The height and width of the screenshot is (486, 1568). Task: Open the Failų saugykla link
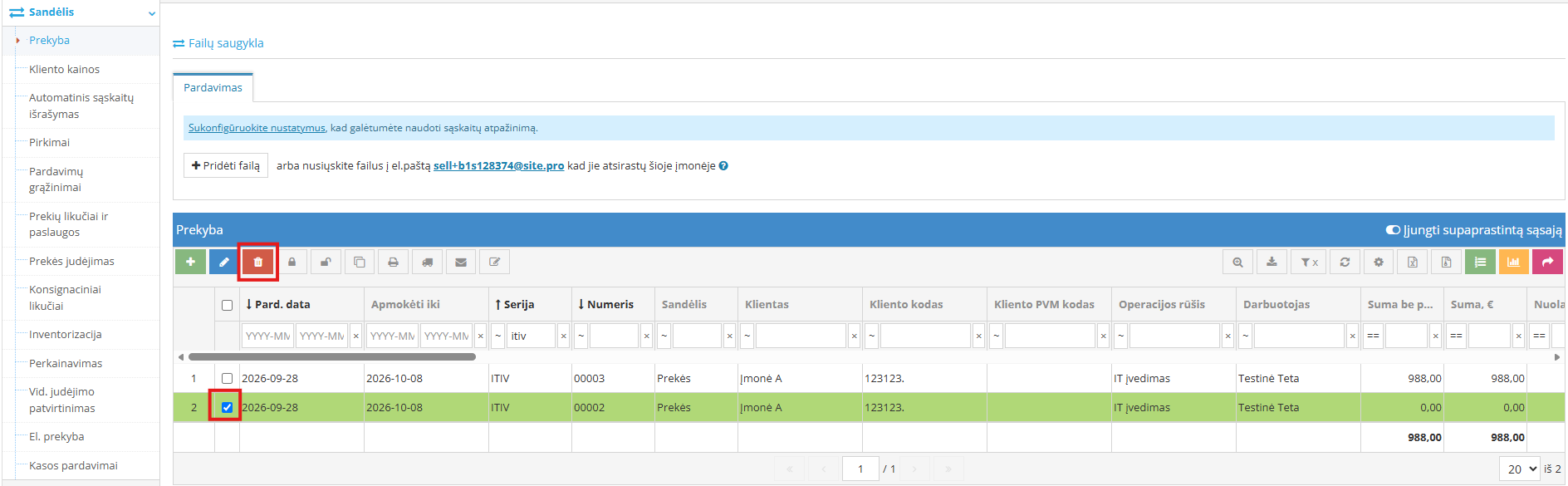pyautogui.click(x=226, y=43)
